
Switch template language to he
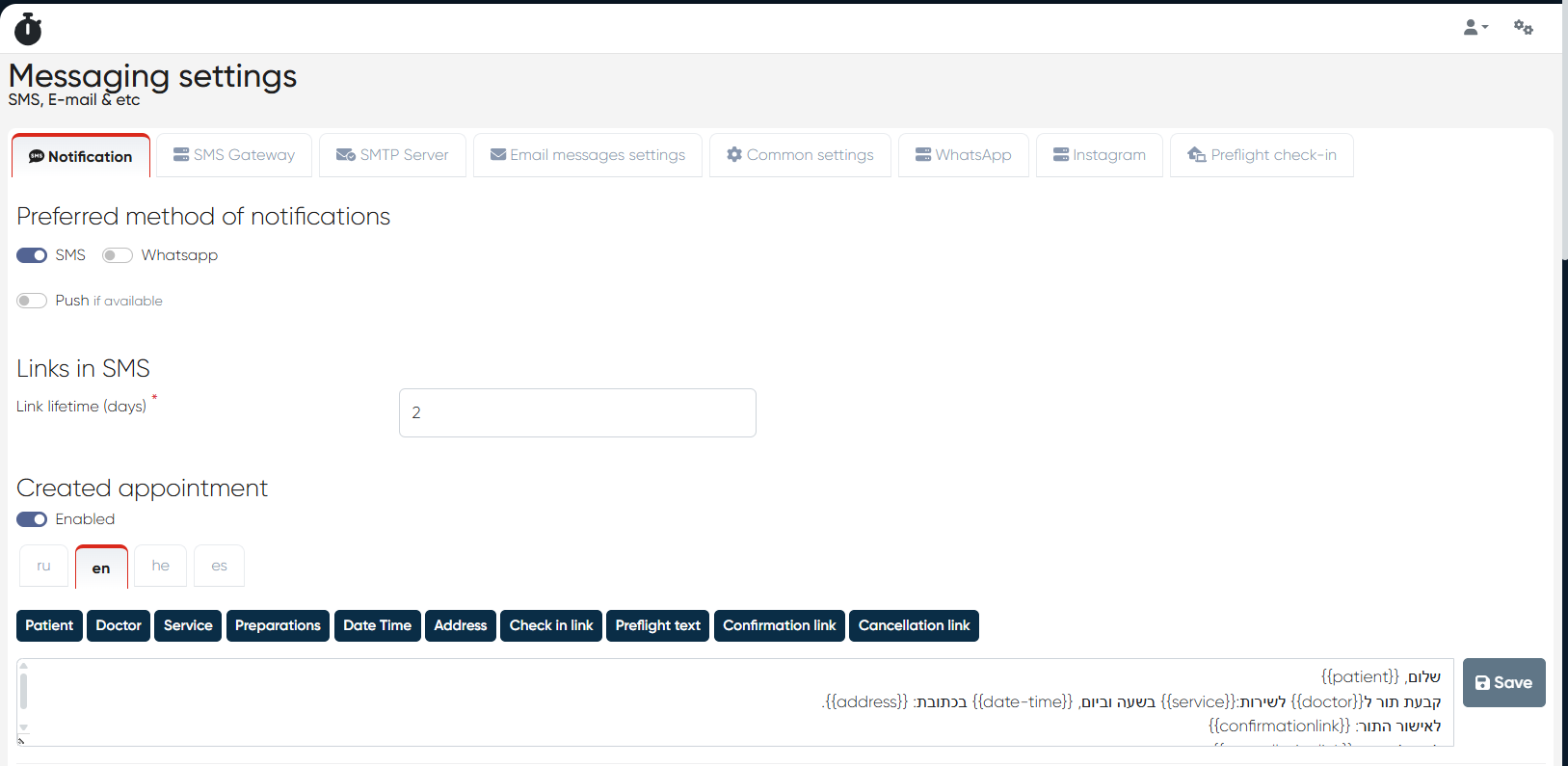[x=161, y=567]
